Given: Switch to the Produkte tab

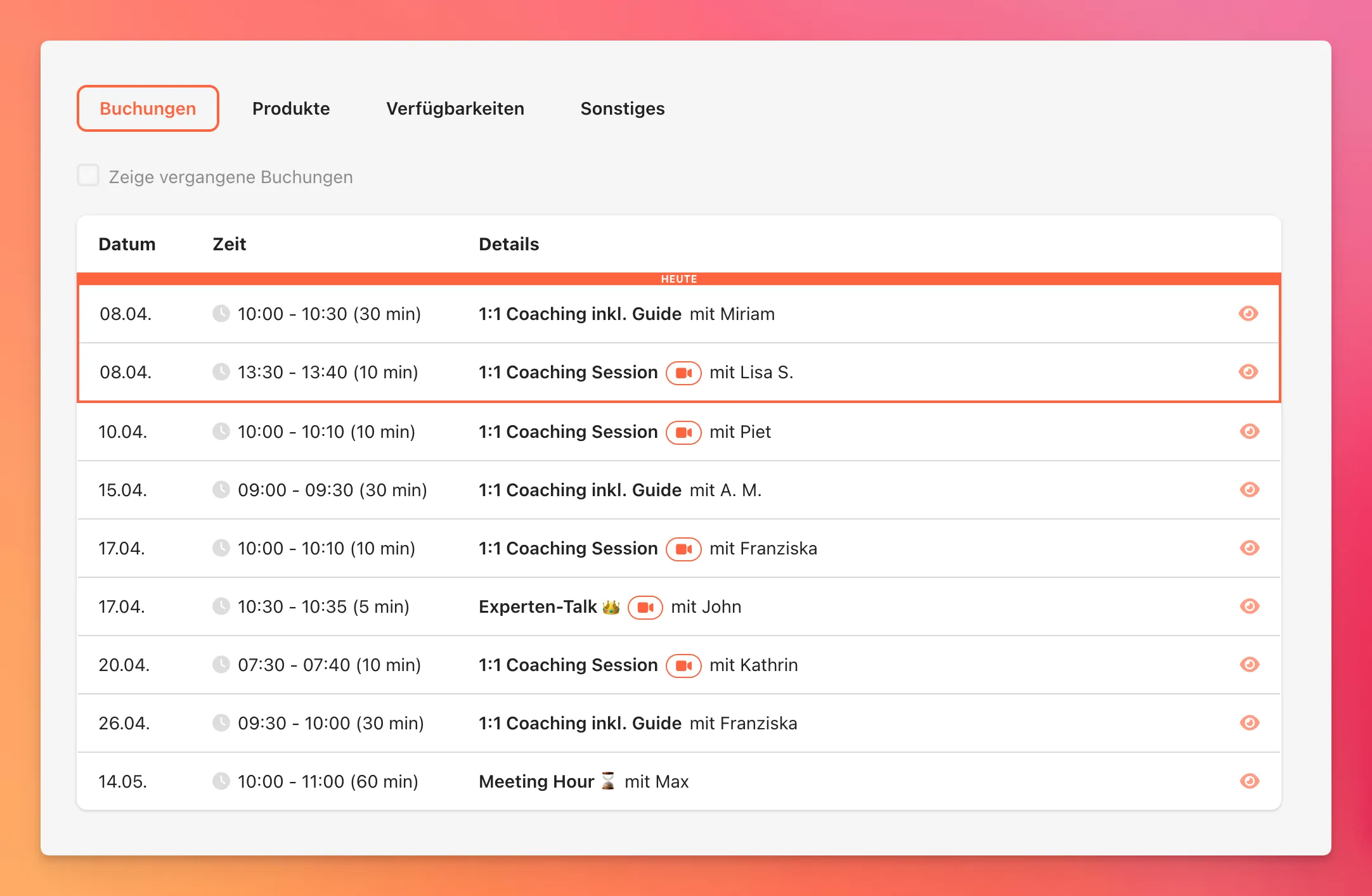Looking at the screenshot, I should pyautogui.click(x=291, y=108).
